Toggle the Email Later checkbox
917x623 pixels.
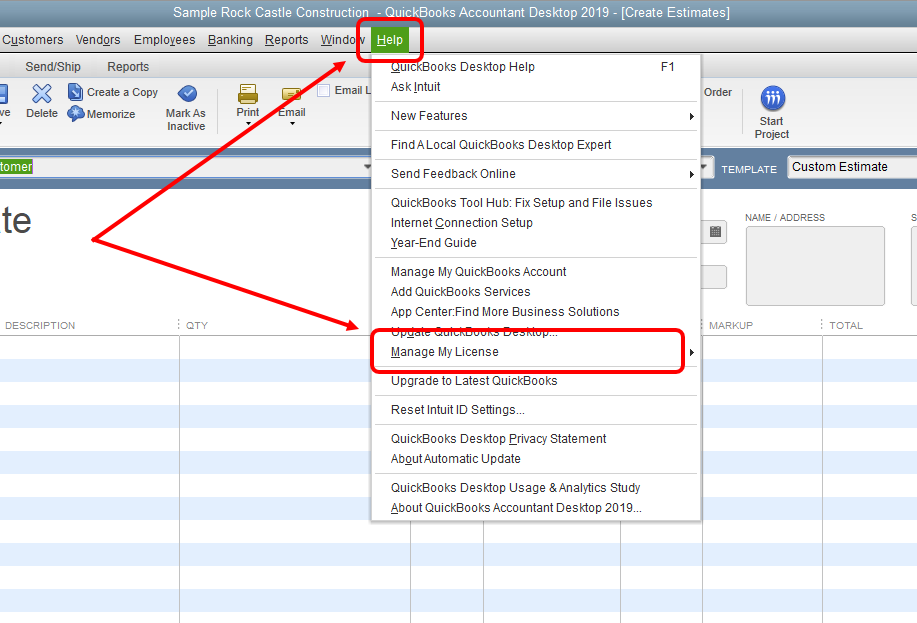tap(323, 90)
